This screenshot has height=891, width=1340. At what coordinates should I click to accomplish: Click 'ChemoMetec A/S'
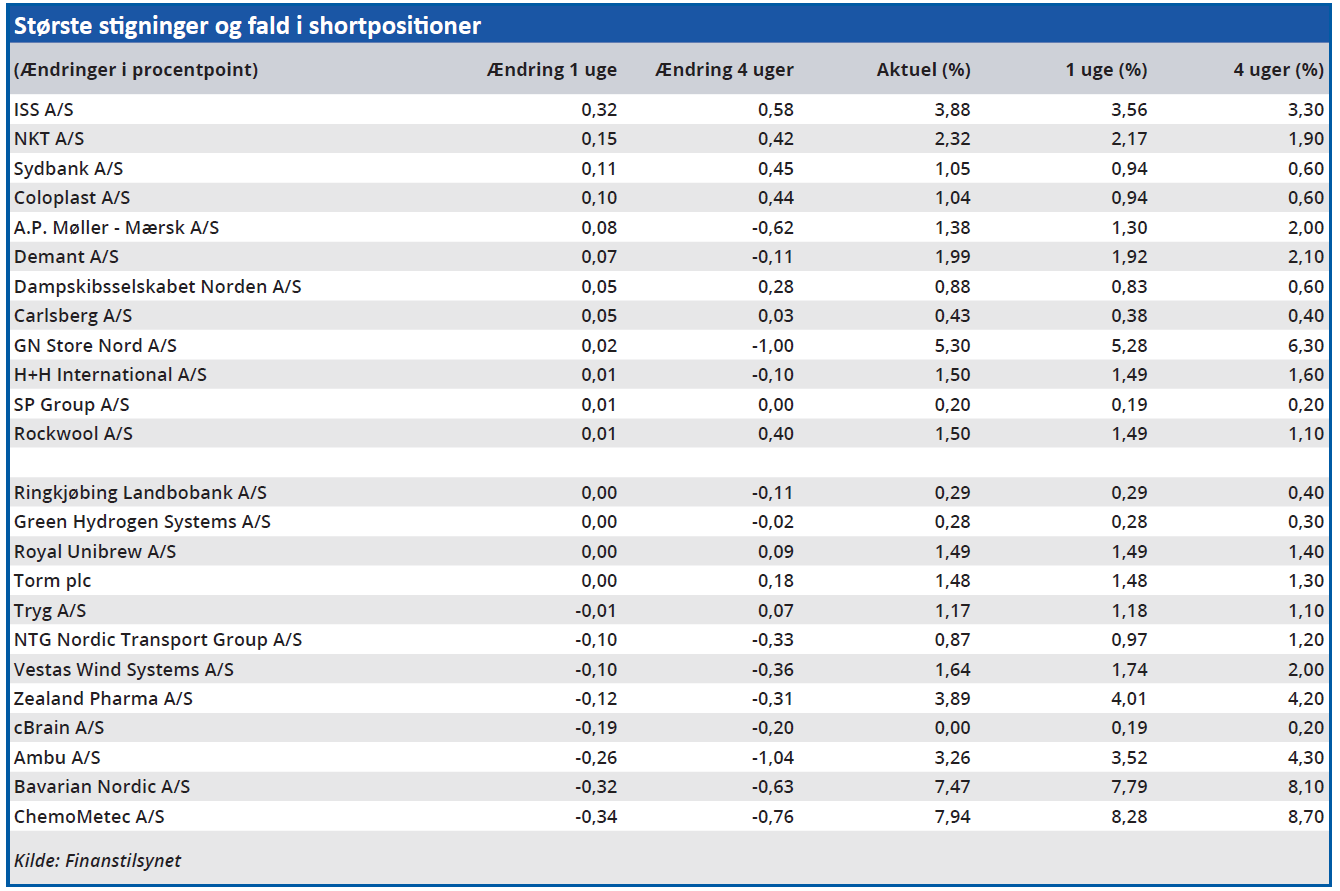[89, 817]
